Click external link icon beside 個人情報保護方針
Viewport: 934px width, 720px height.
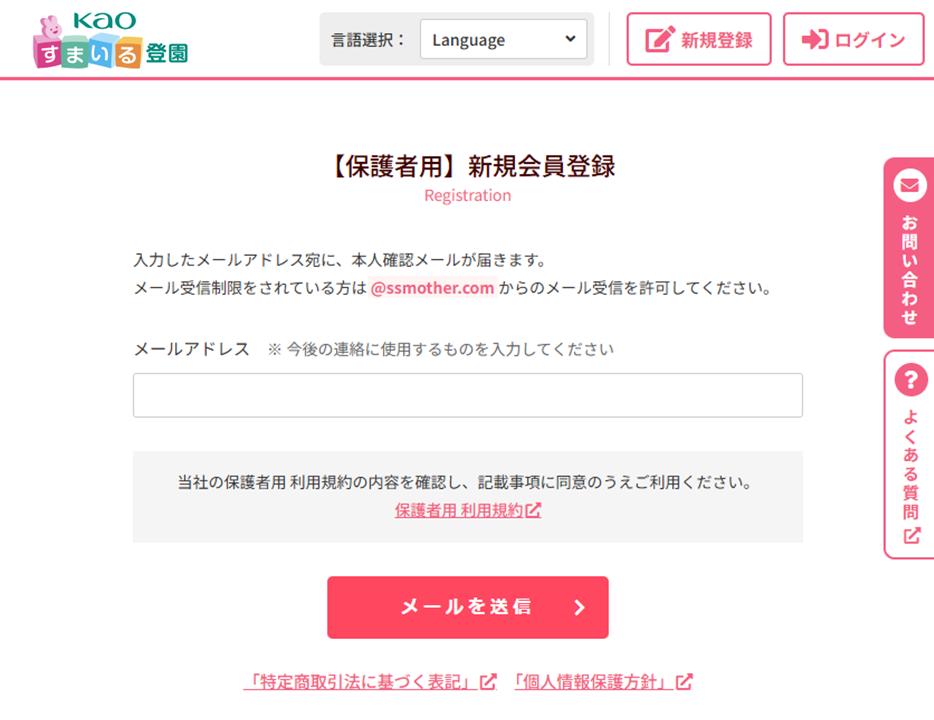tap(685, 680)
